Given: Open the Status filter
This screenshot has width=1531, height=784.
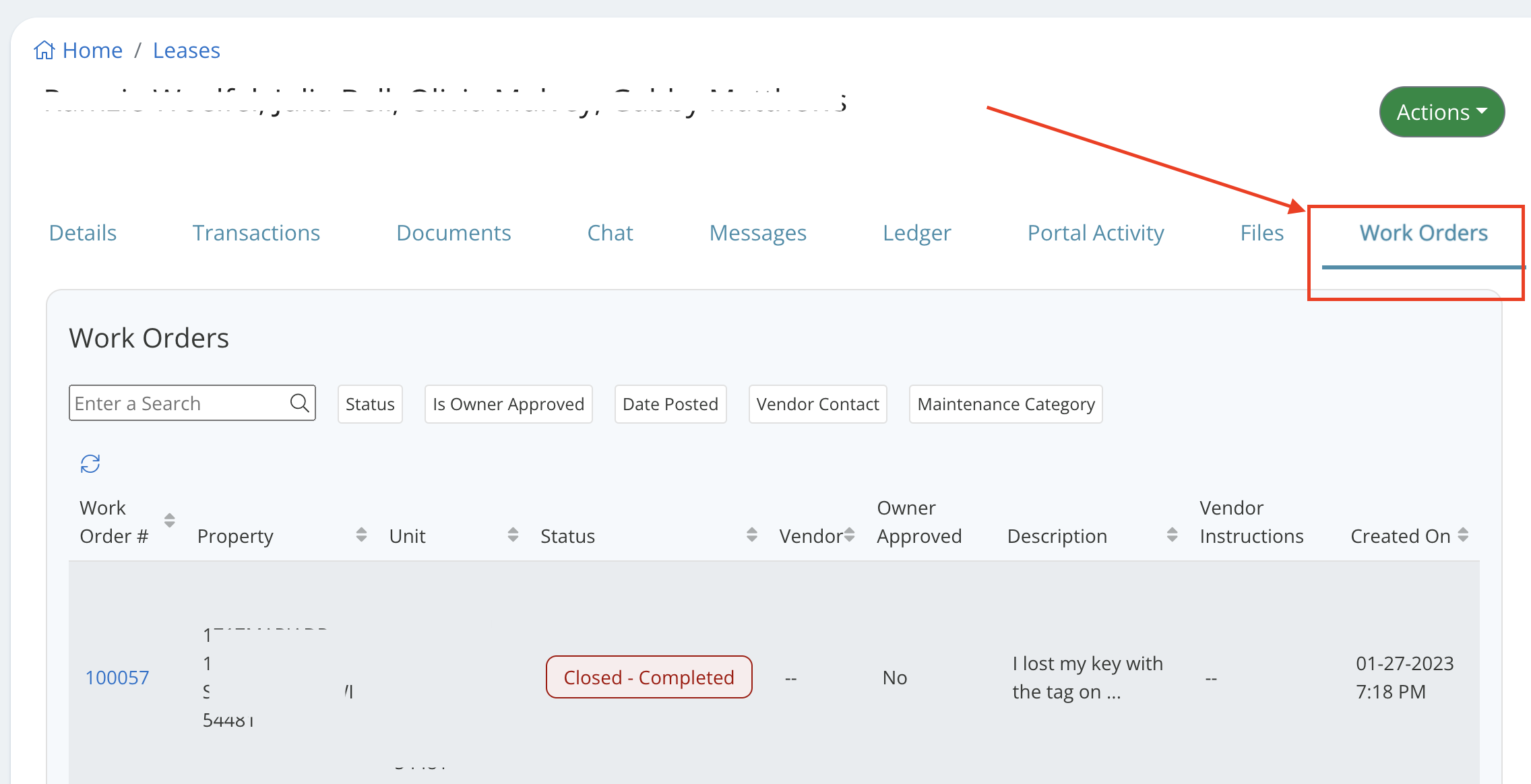Looking at the screenshot, I should click(x=370, y=404).
